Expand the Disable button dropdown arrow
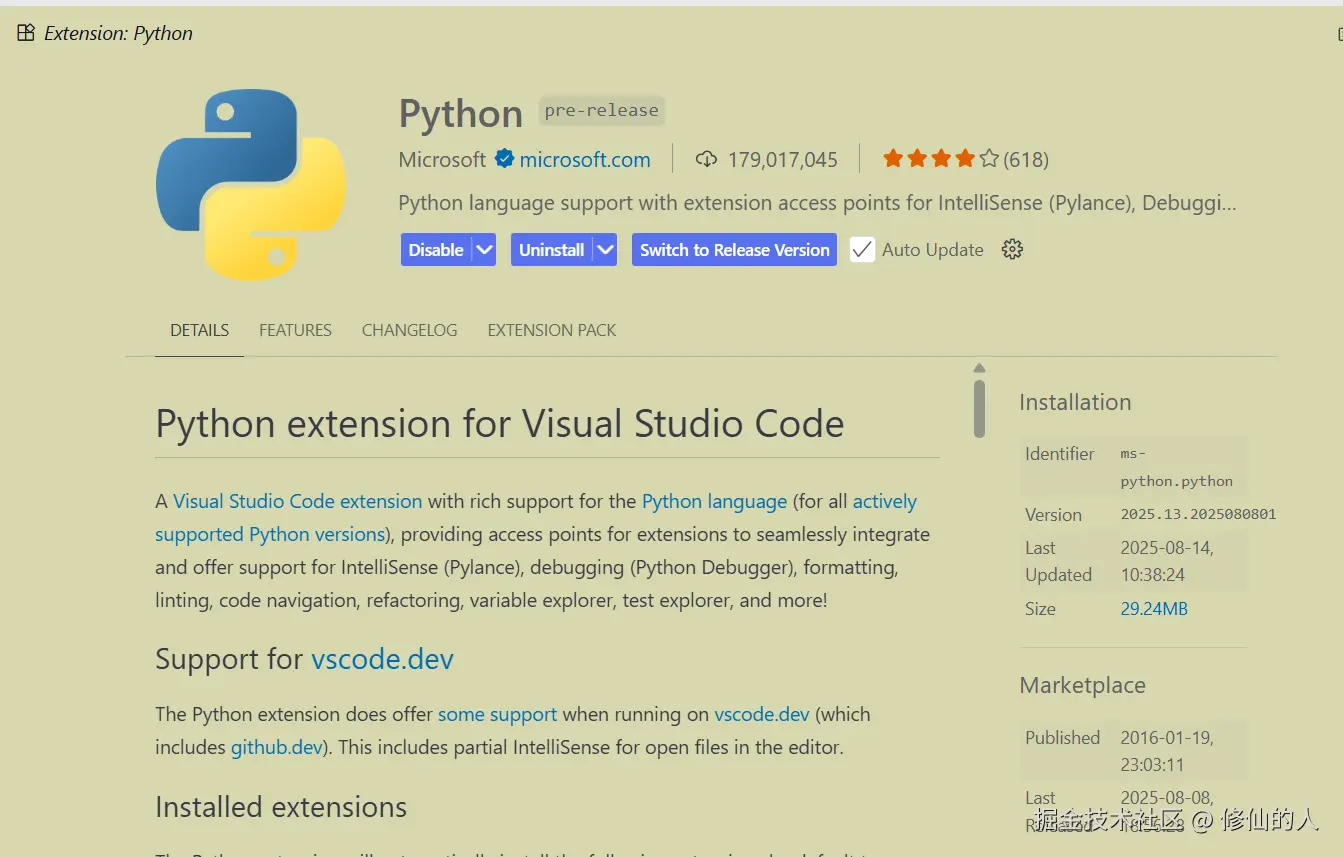This screenshot has height=857, width=1343. [x=484, y=250]
